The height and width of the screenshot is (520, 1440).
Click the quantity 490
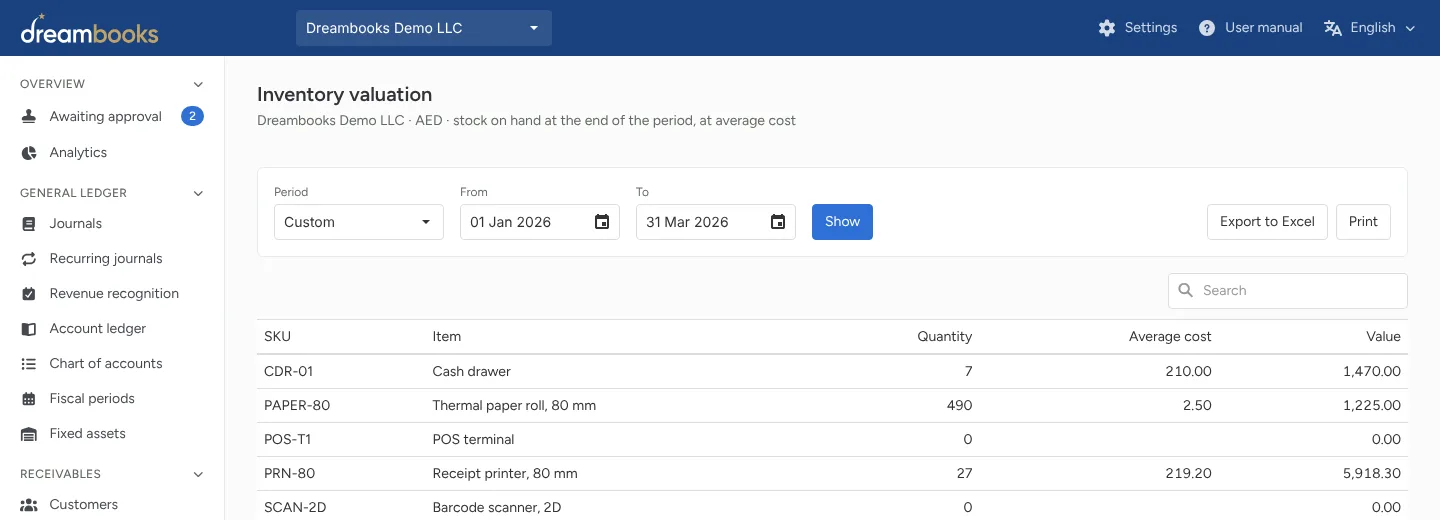tap(959, 406)
